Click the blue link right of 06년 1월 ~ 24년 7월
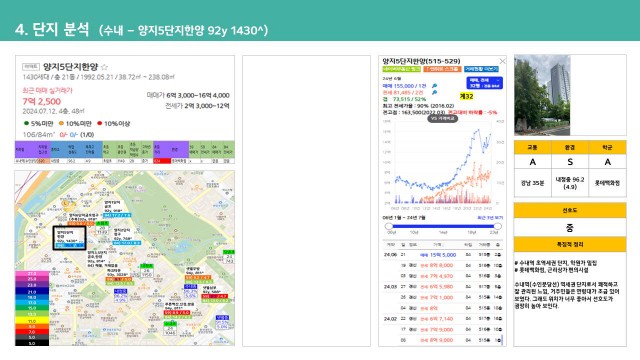Screen dimensions: 640x360 pos(490,218)
